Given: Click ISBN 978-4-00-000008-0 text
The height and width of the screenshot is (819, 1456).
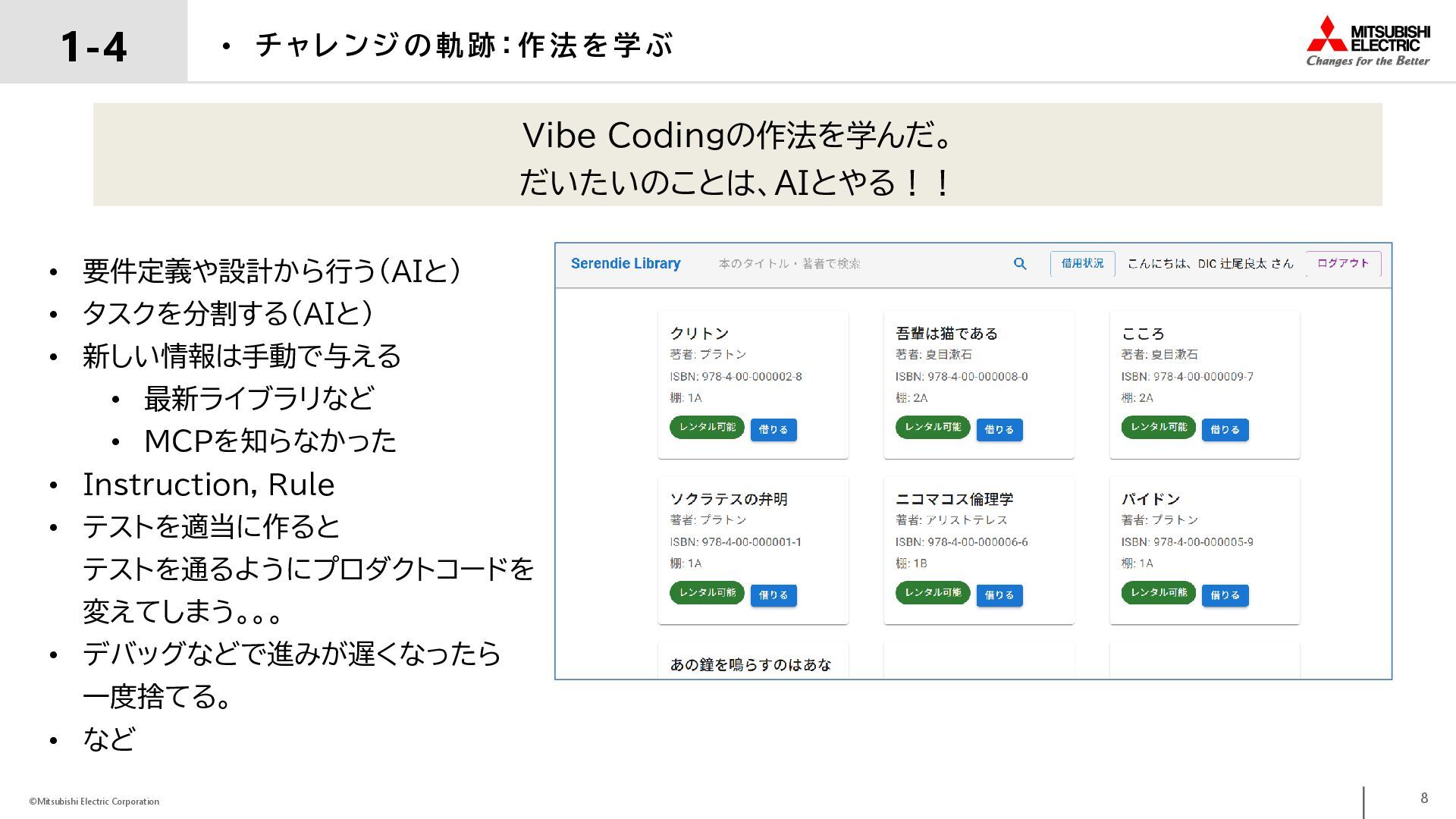Looking at the screenshot, I should coord(962,376).
